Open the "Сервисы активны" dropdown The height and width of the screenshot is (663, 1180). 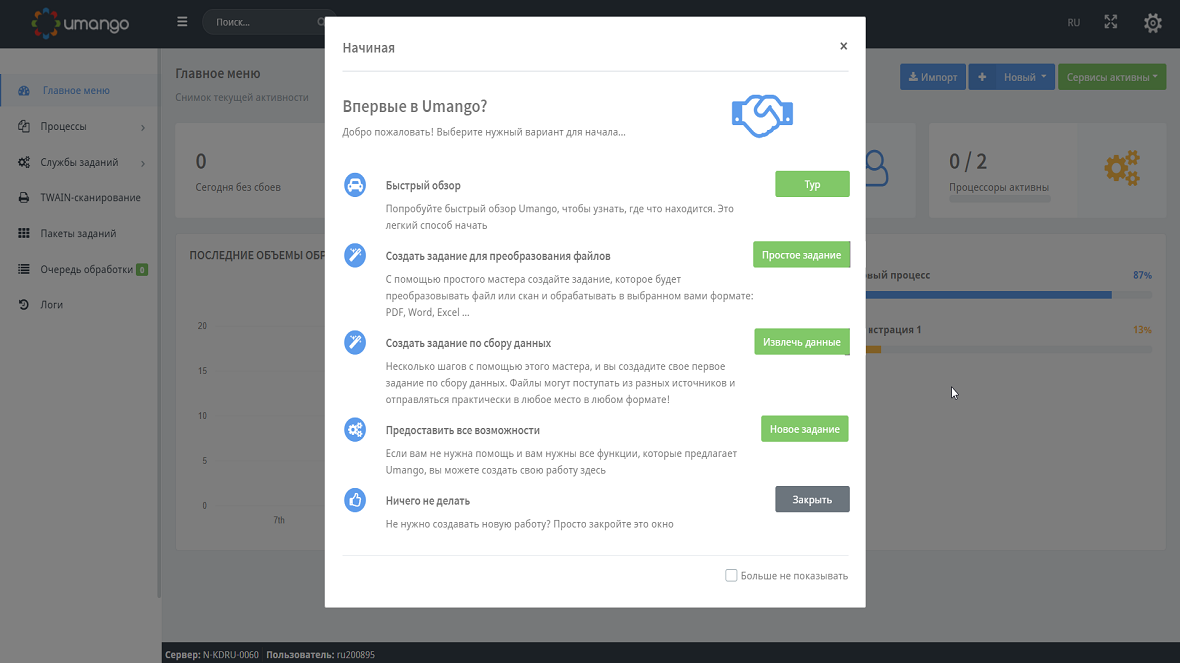[1112, 77]
